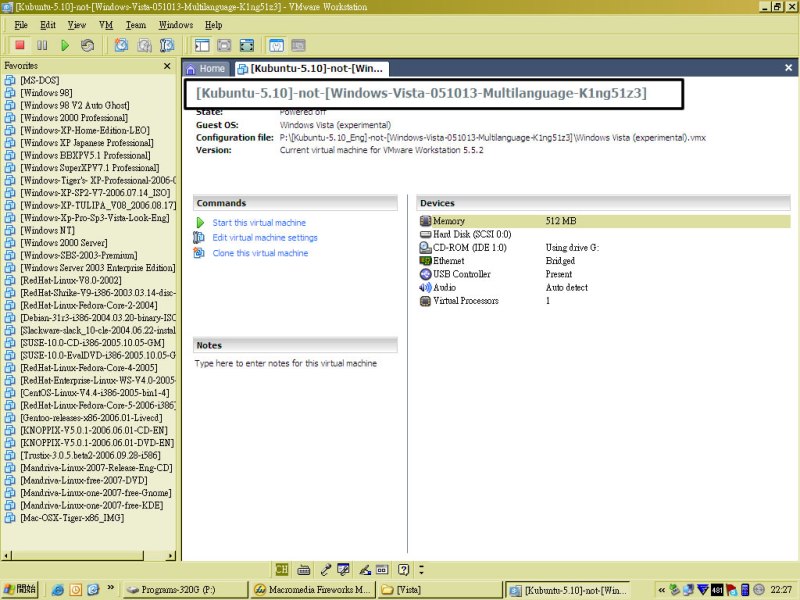Image resolution: width=800 pixels, height=600 pixels.
Task: Click the CH language indicator on IME bar
Action: 282,569
